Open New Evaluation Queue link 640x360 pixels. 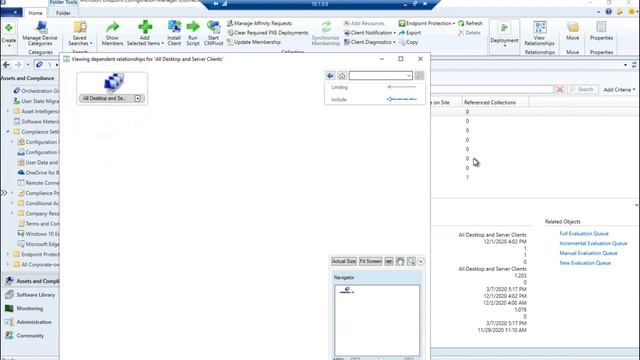point(585,263)
